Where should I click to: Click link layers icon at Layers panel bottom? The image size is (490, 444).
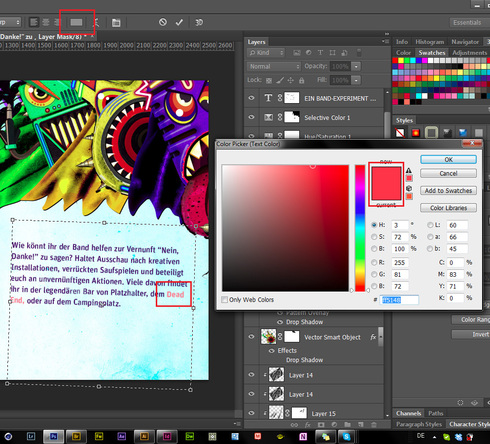pyautogui.click(x=294, y=425)
